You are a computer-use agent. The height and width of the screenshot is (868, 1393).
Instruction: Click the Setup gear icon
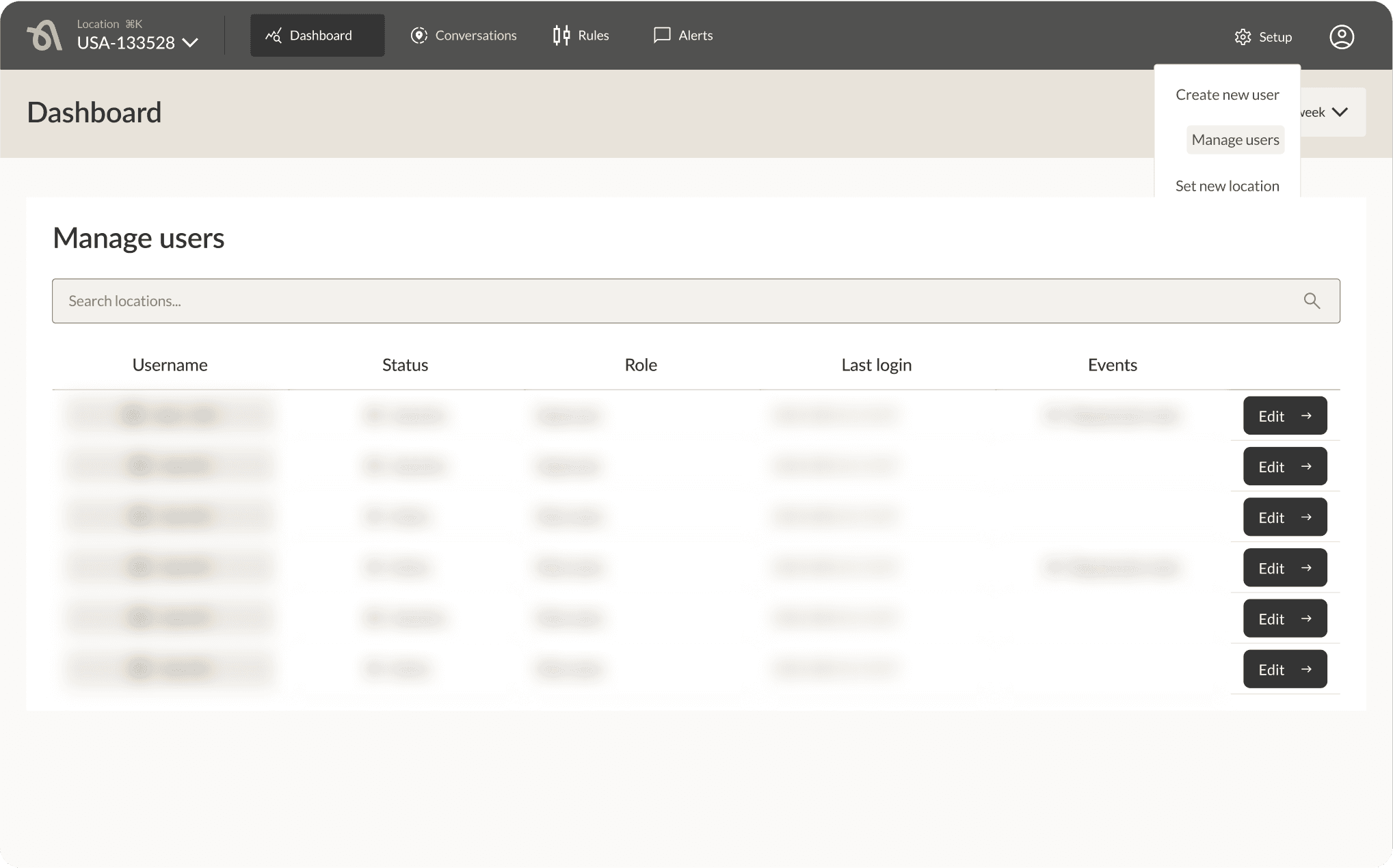click(x=1243, y=37)
